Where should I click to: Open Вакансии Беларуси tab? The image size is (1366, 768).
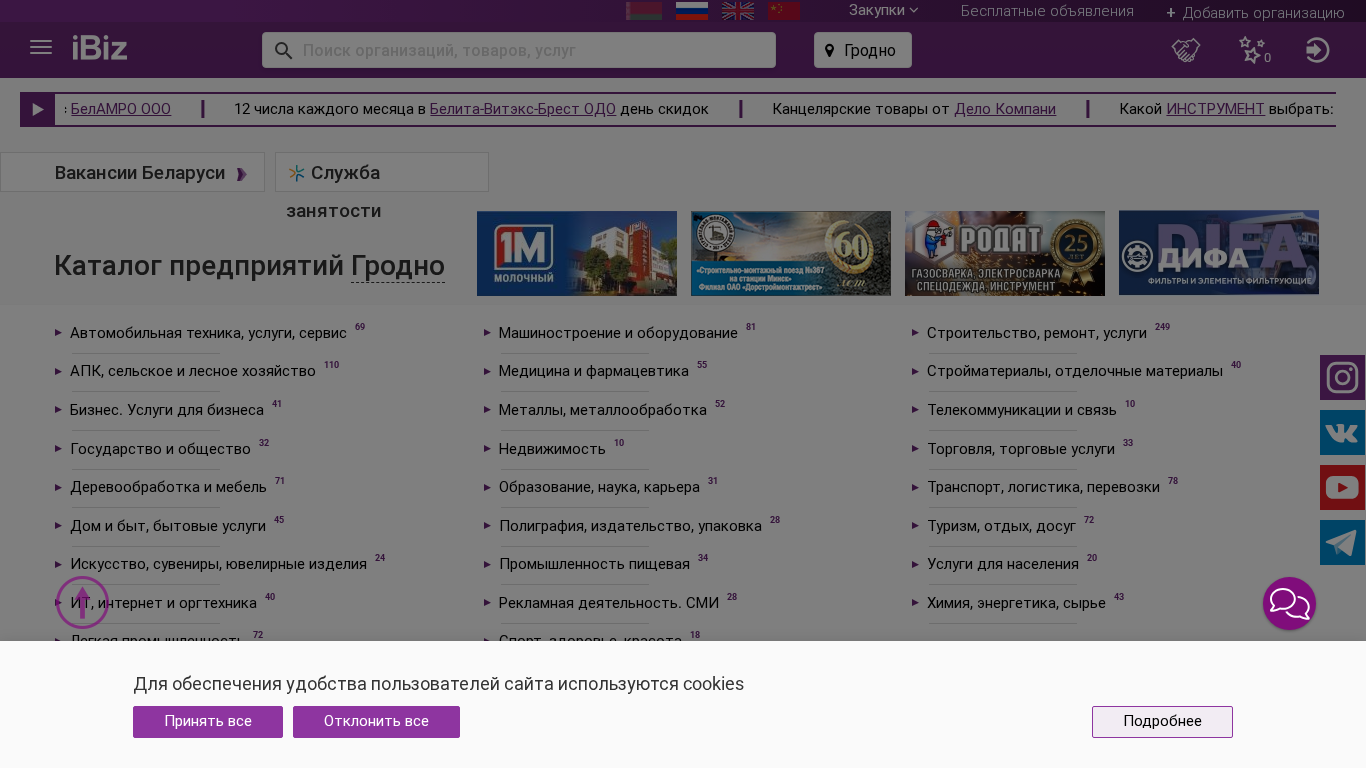132,172
